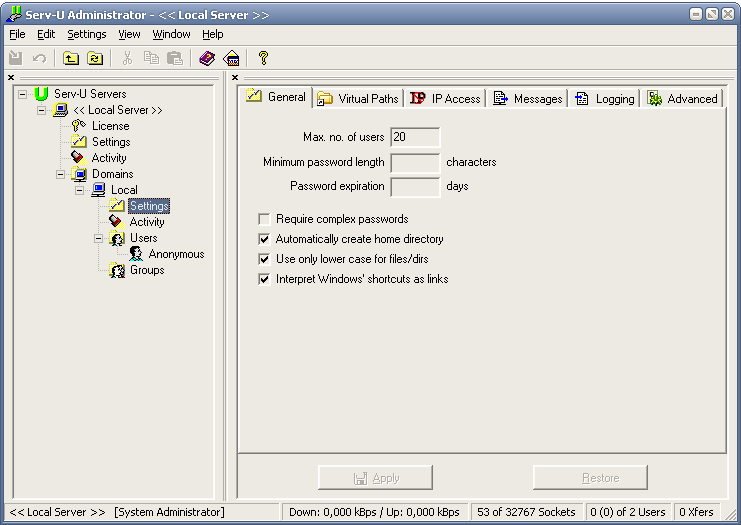
Task: Select Activity under the Local domain
Action: click(x=147, y=222)
